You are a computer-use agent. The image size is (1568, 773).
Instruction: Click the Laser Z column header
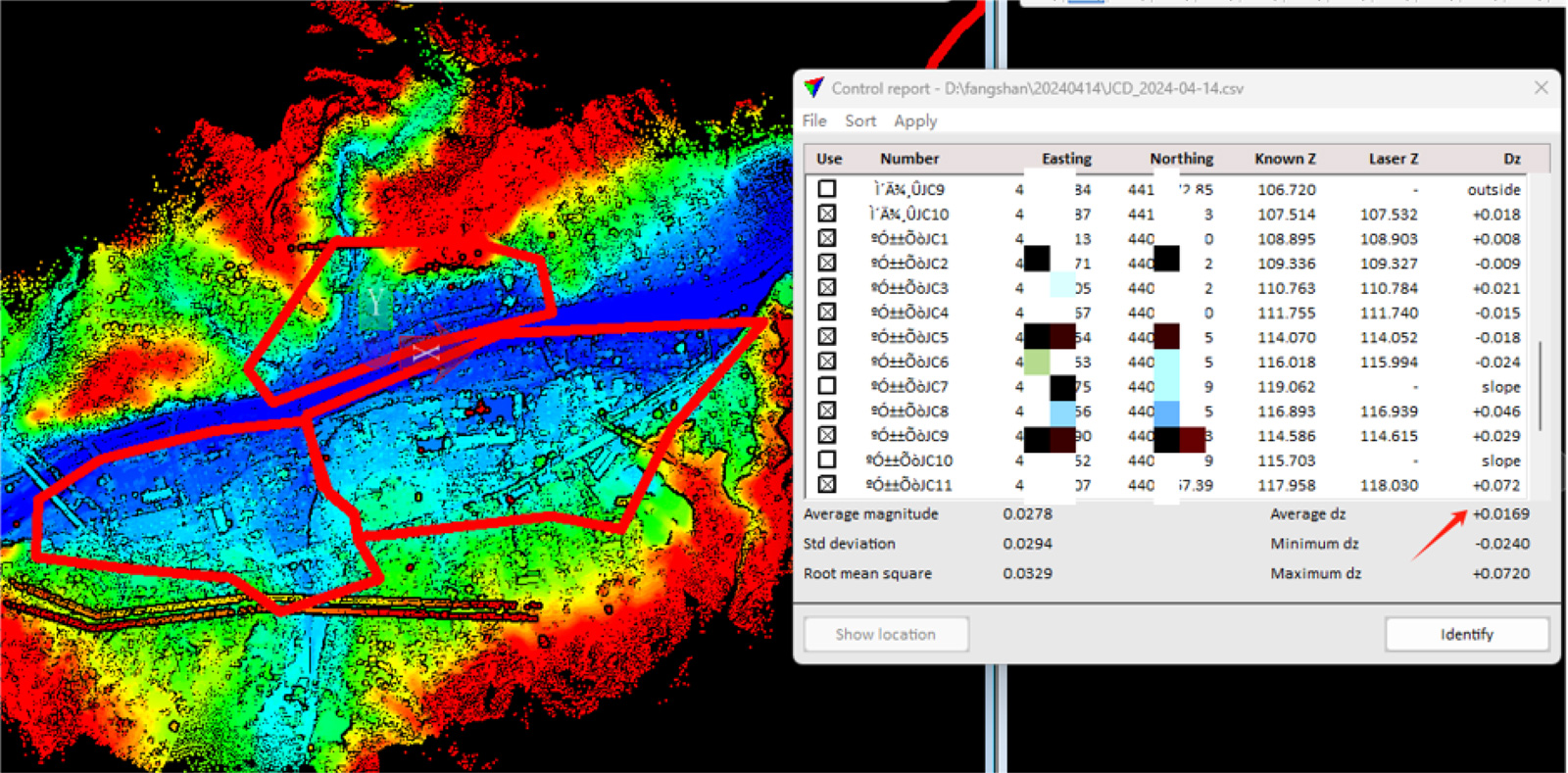point(1393,159)
